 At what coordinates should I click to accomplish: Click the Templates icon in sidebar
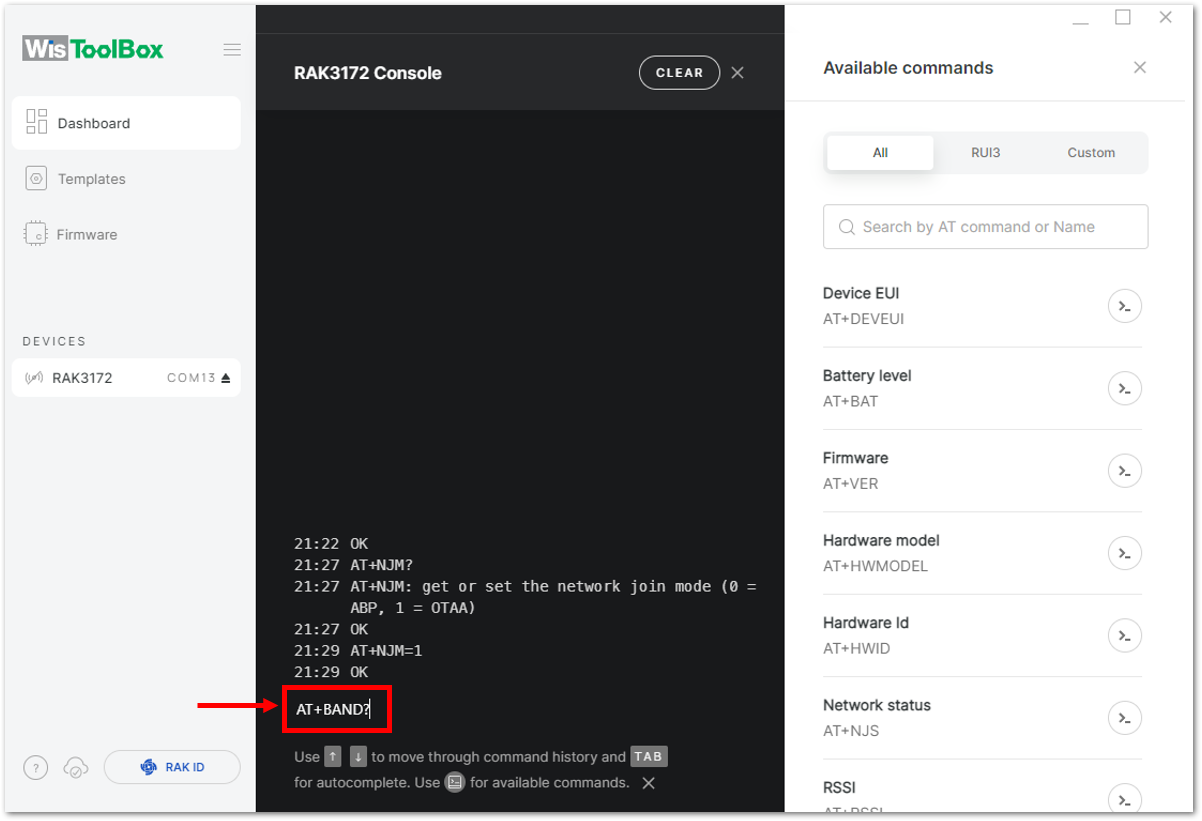click(x=36, y=179)
